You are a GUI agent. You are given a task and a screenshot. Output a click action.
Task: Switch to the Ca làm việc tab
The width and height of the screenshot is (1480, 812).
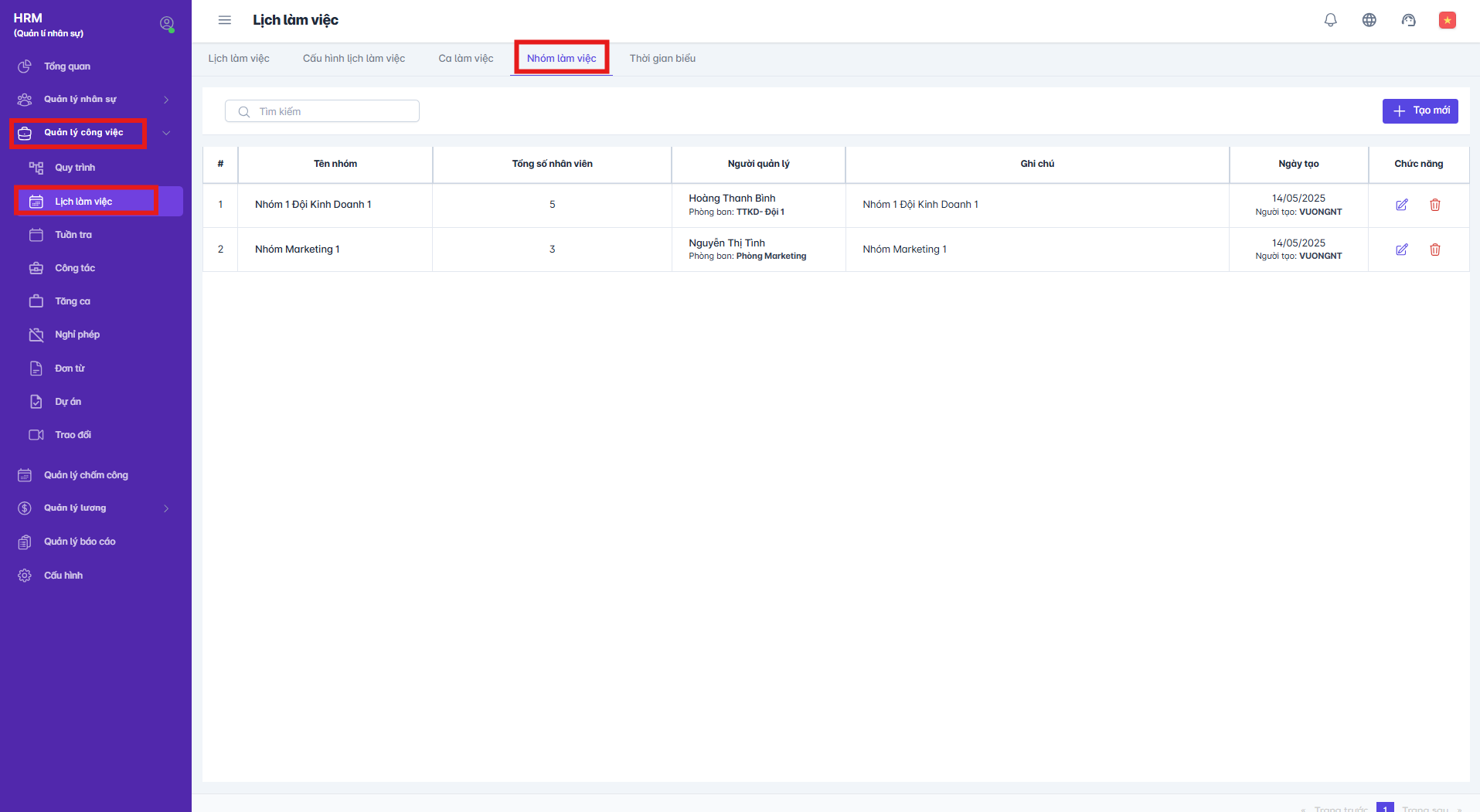pos(465,59)
